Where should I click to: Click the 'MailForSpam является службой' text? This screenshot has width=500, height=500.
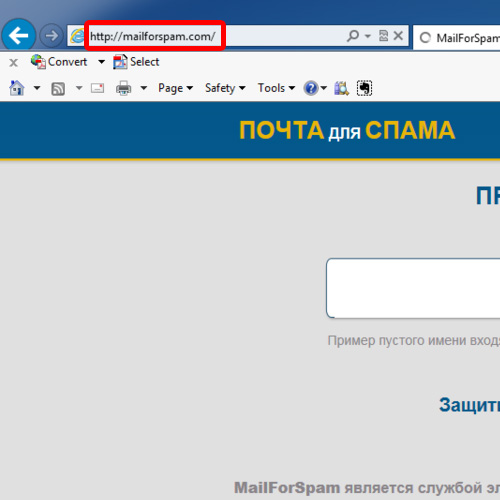coord(357,488)
